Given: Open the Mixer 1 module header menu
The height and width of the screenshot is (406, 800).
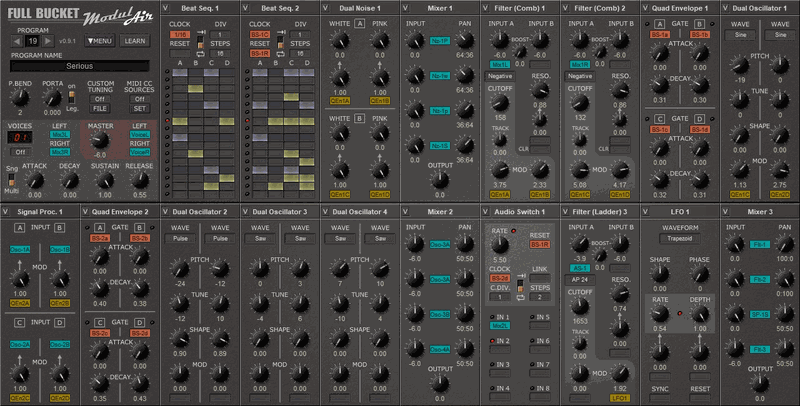Looking at the screenshot, I should pos(407,8).
